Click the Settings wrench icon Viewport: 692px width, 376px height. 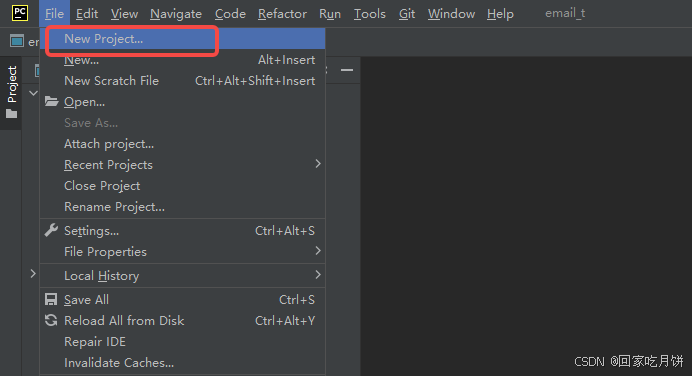51,230
